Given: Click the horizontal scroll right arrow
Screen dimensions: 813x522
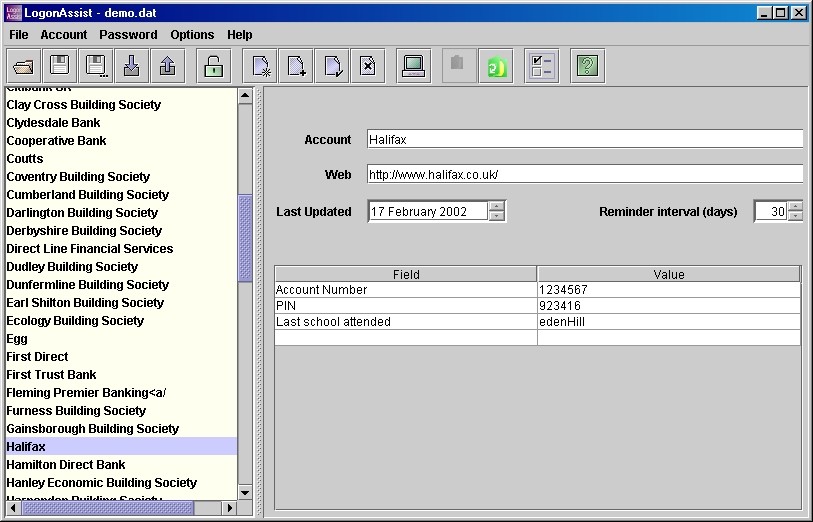Looking at the screenshot, I should (229, 508).
